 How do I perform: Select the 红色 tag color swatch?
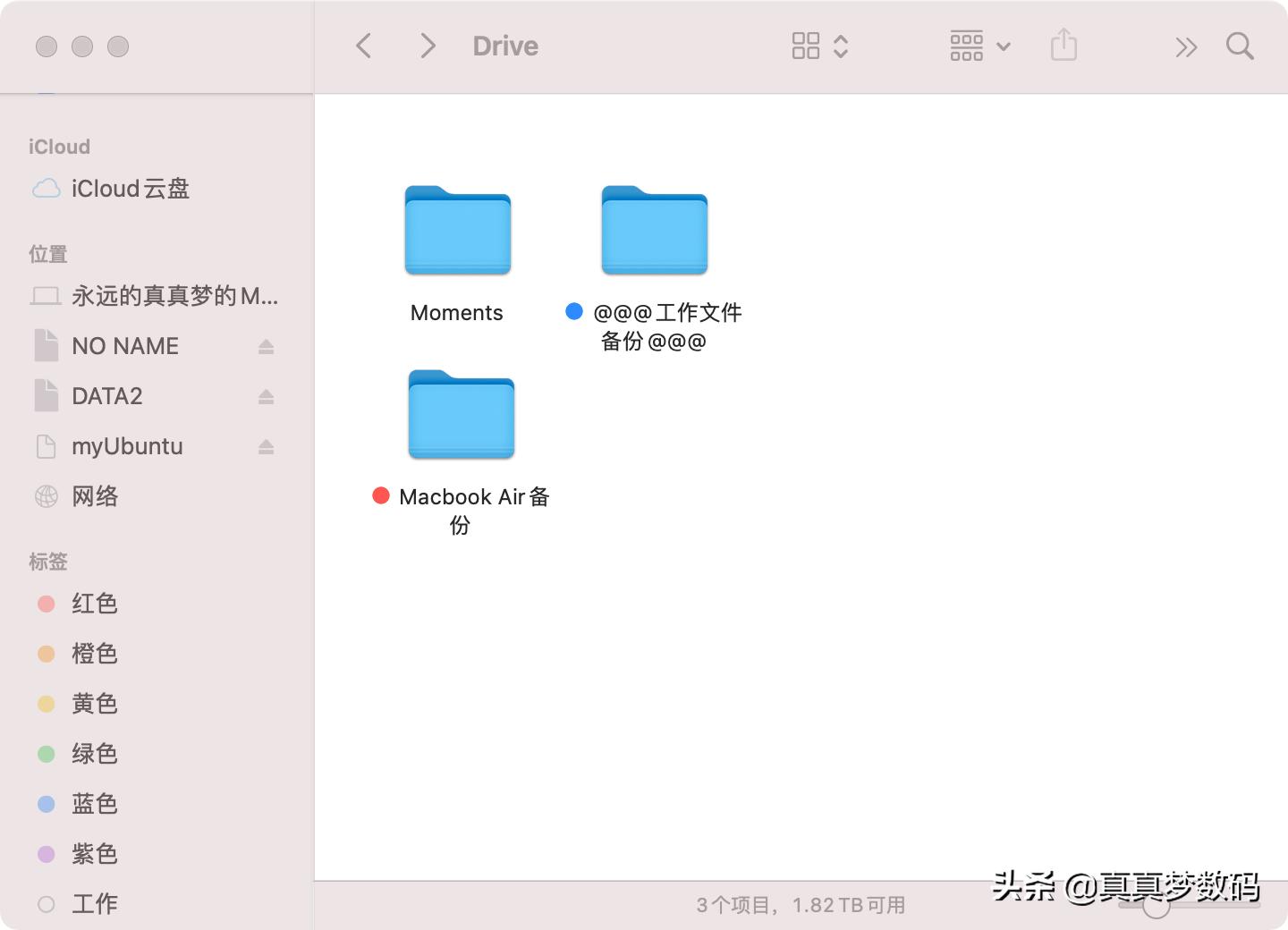[x=47, y=604]
